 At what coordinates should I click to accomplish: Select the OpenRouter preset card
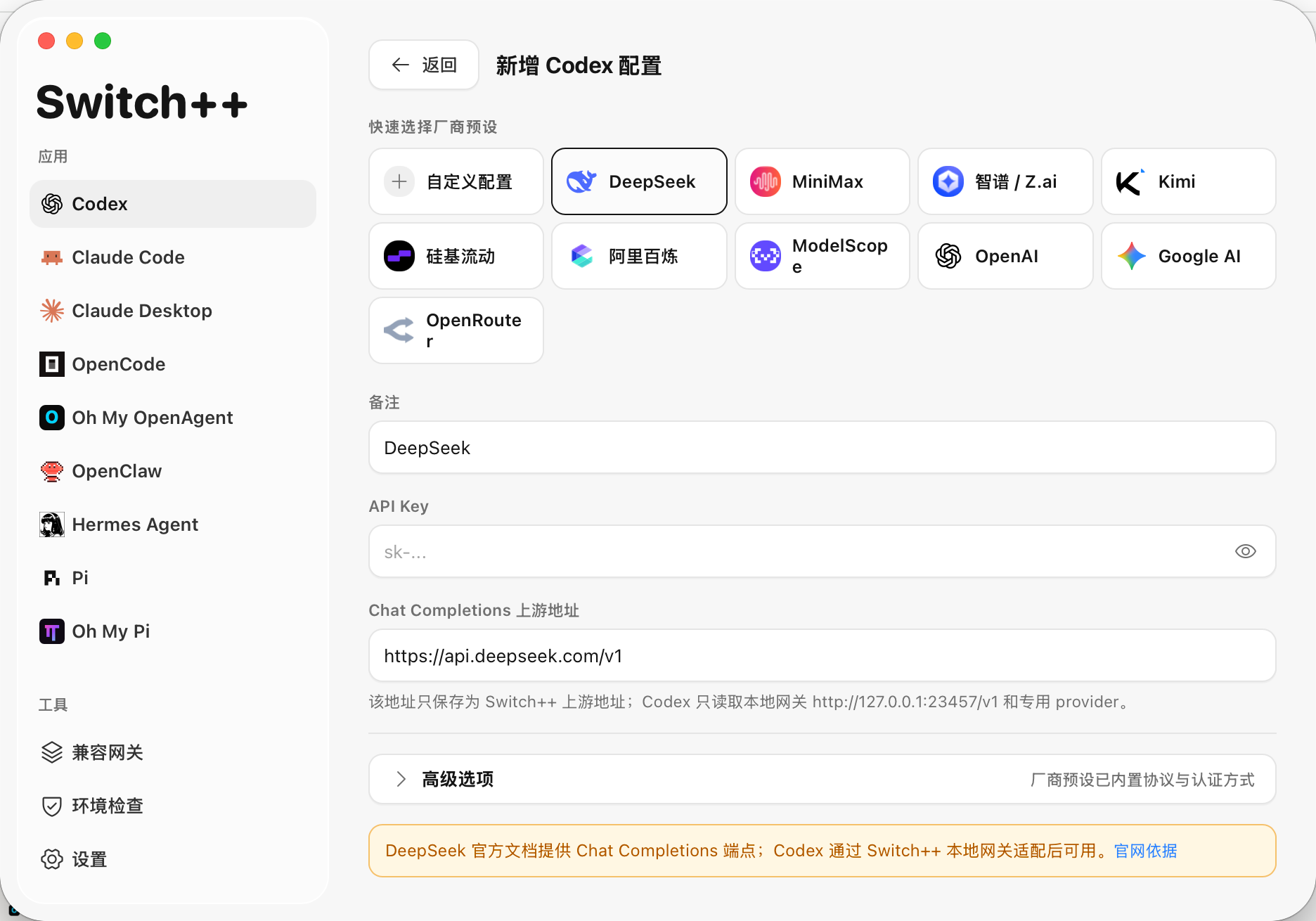[x=456, y=330]
